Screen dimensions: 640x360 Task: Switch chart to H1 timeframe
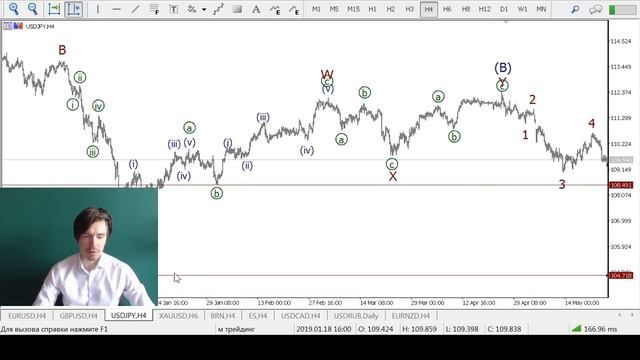coord(372,9)
